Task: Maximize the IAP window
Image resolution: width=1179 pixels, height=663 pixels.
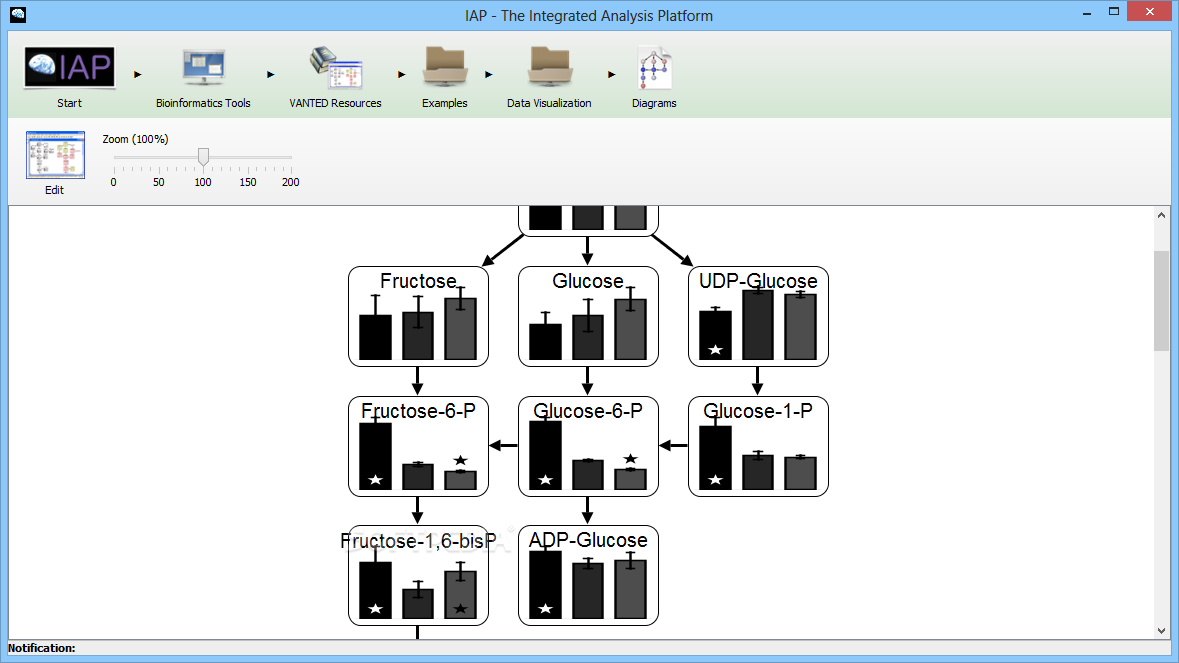Action: coord(1114,12)
